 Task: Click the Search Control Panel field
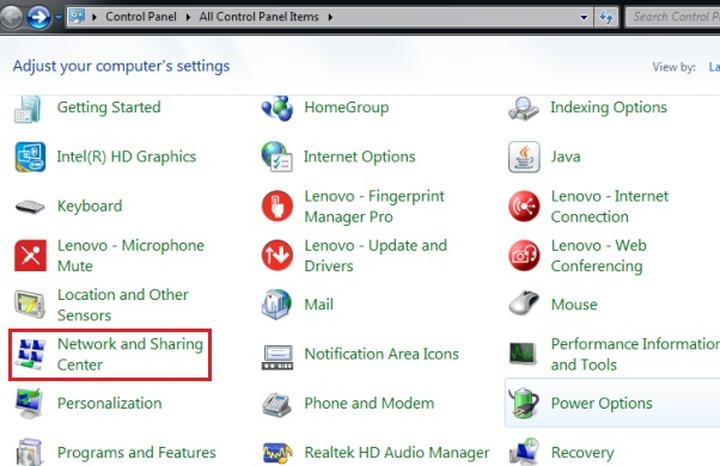pos(673,17)
